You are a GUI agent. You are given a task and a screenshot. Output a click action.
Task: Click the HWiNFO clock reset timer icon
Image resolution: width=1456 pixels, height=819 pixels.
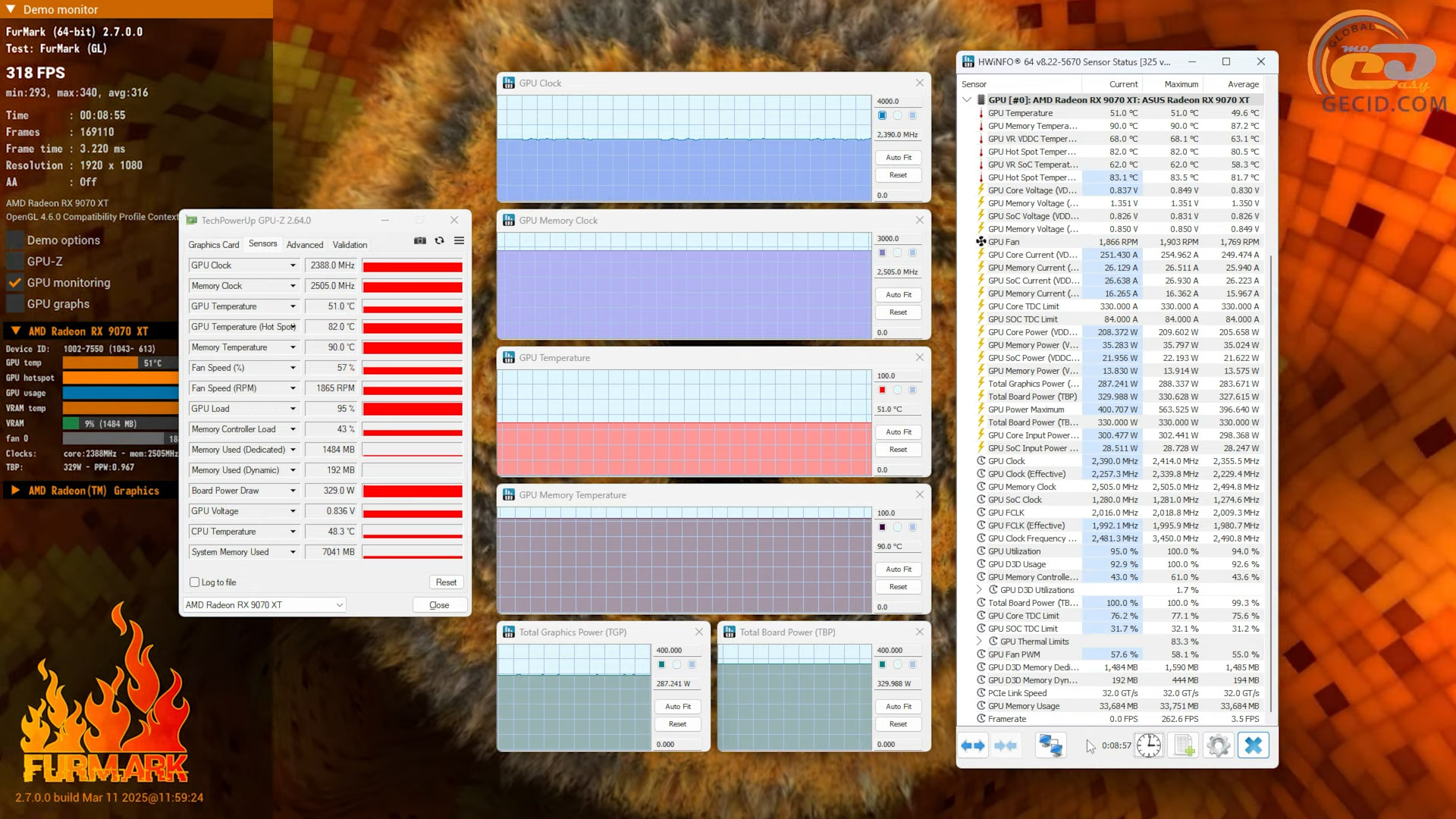pyautogui.click(x=1148, y=745)
